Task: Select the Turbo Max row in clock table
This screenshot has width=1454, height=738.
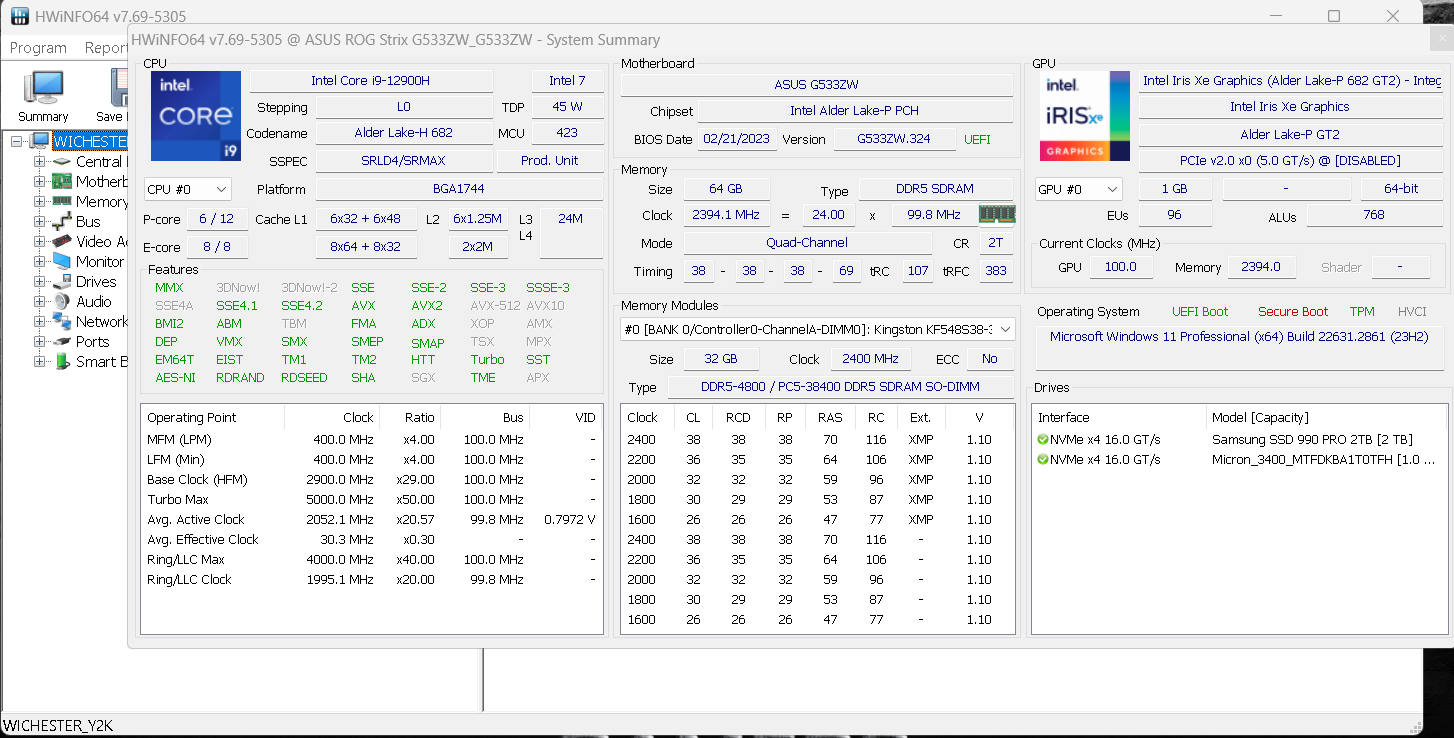Action: coord(372,500)
